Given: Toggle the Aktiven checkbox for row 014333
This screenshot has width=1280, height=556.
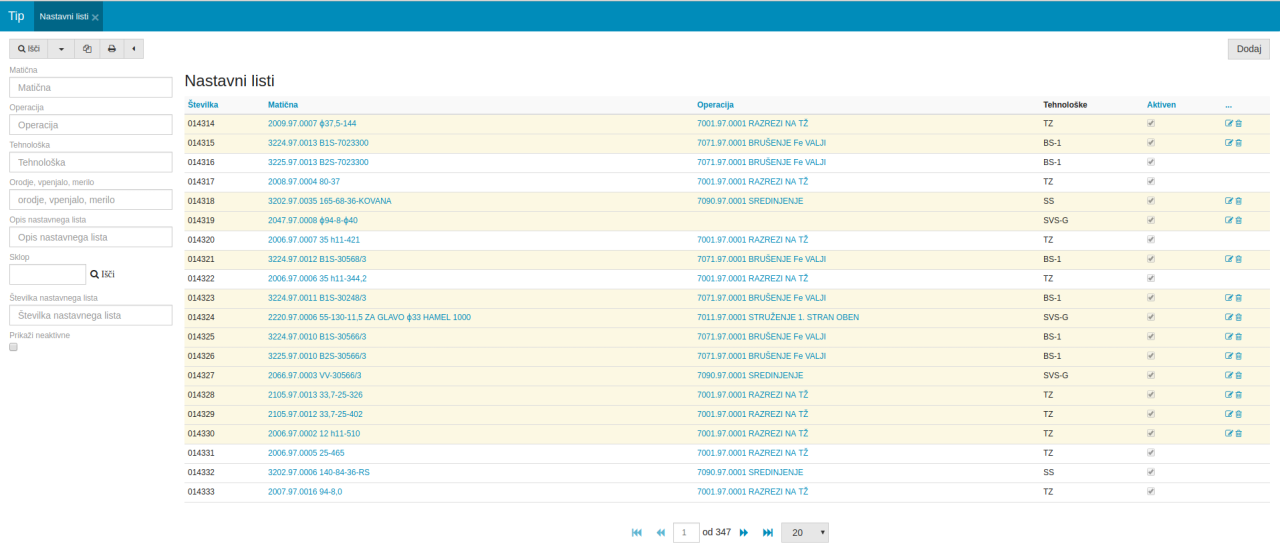Looking at the screenshot, I should click(x=1151, y=491).
